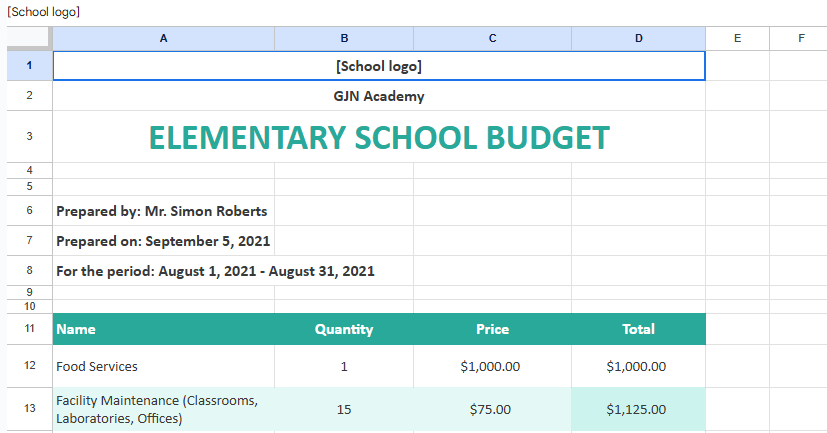Select row 13 header
827x433 pixels.
click(29, 409)
